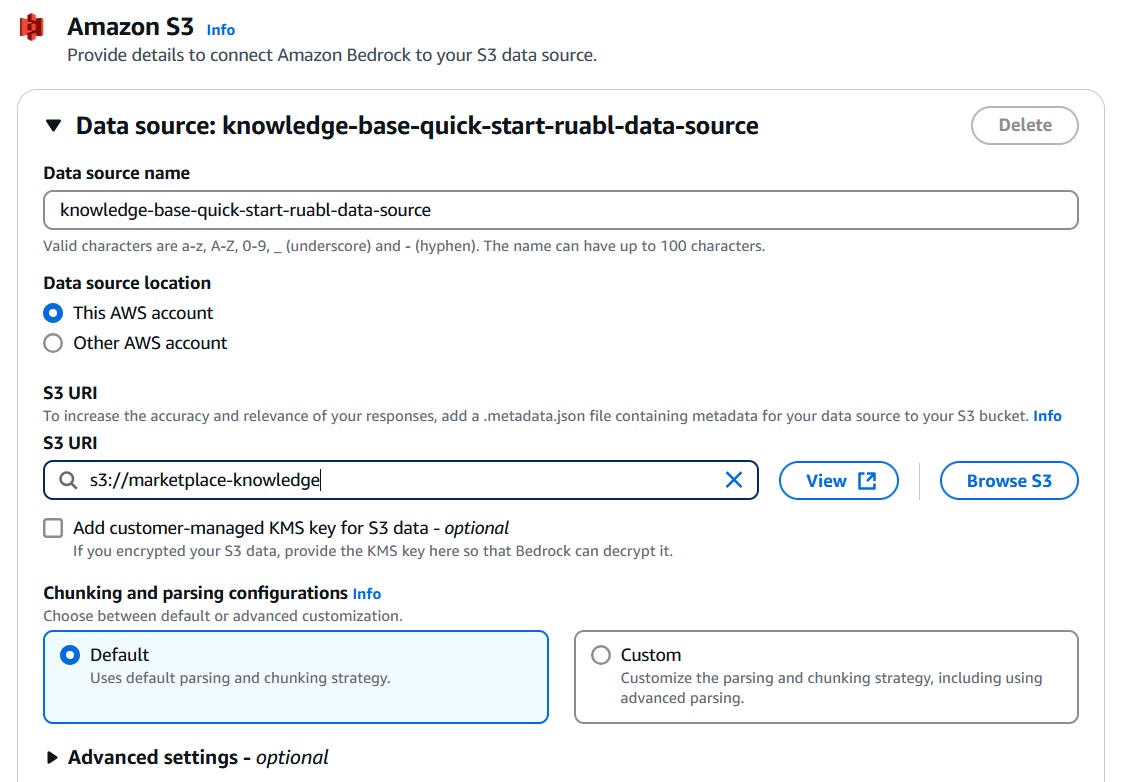Viewport: 1128px width, 782px height.
Task: Select Other AWS account option
Action: coord(53,343)
